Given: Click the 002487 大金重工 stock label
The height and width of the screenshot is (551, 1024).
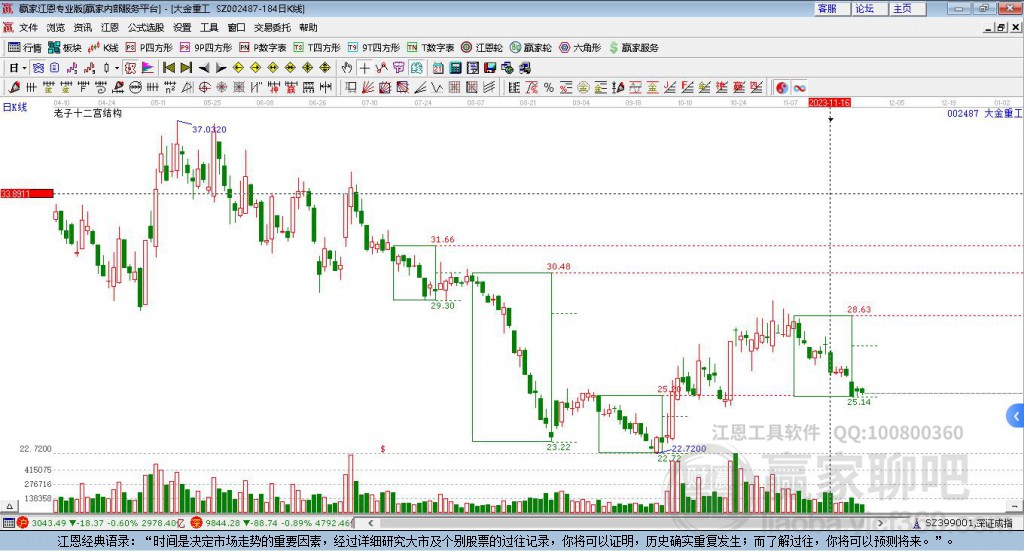Looking at the screenshot, I should pyautogui.click(x=984, y=114).
